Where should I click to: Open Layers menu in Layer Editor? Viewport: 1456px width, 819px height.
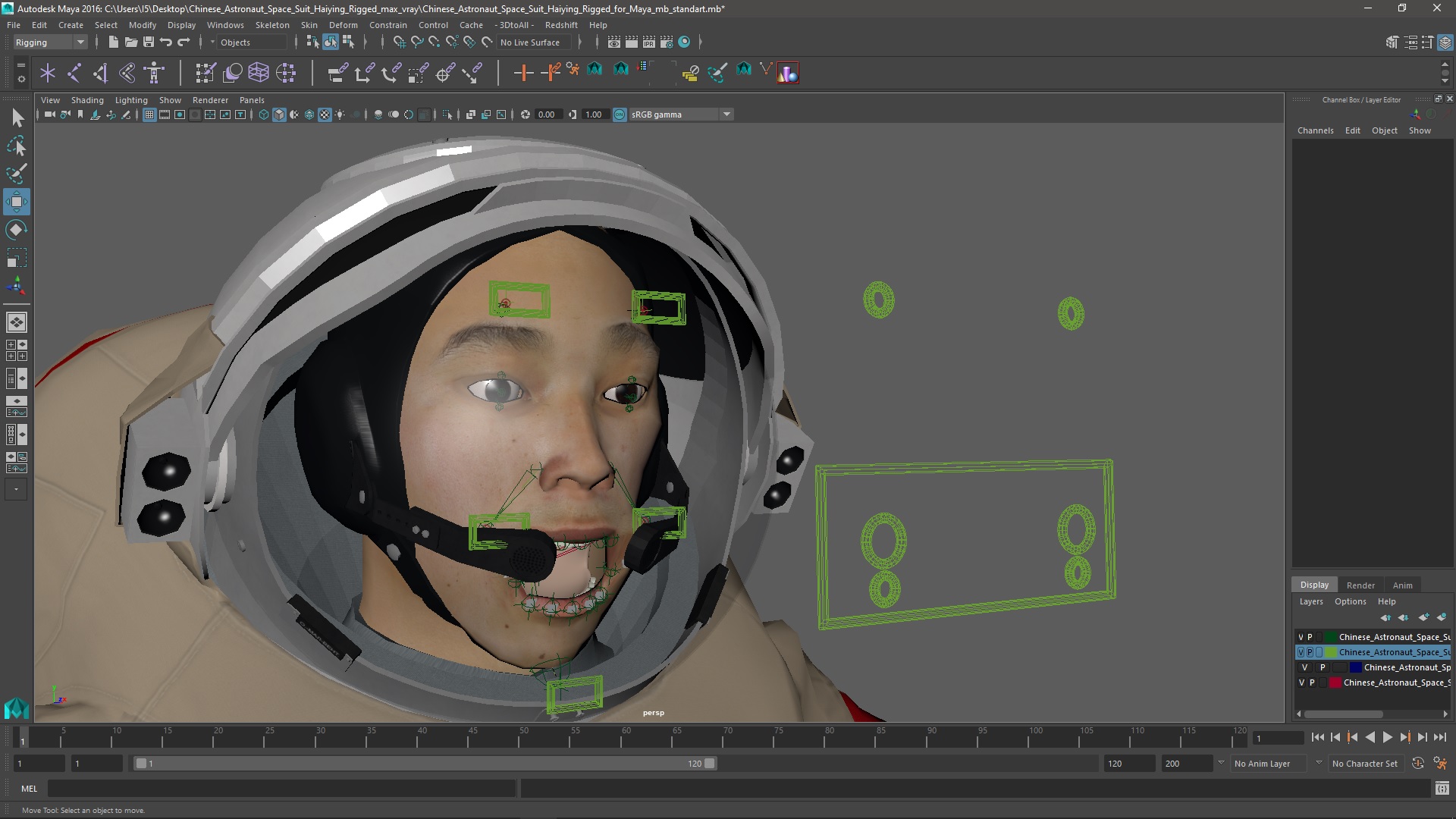pyautogui.click(x=1311, y=601)
